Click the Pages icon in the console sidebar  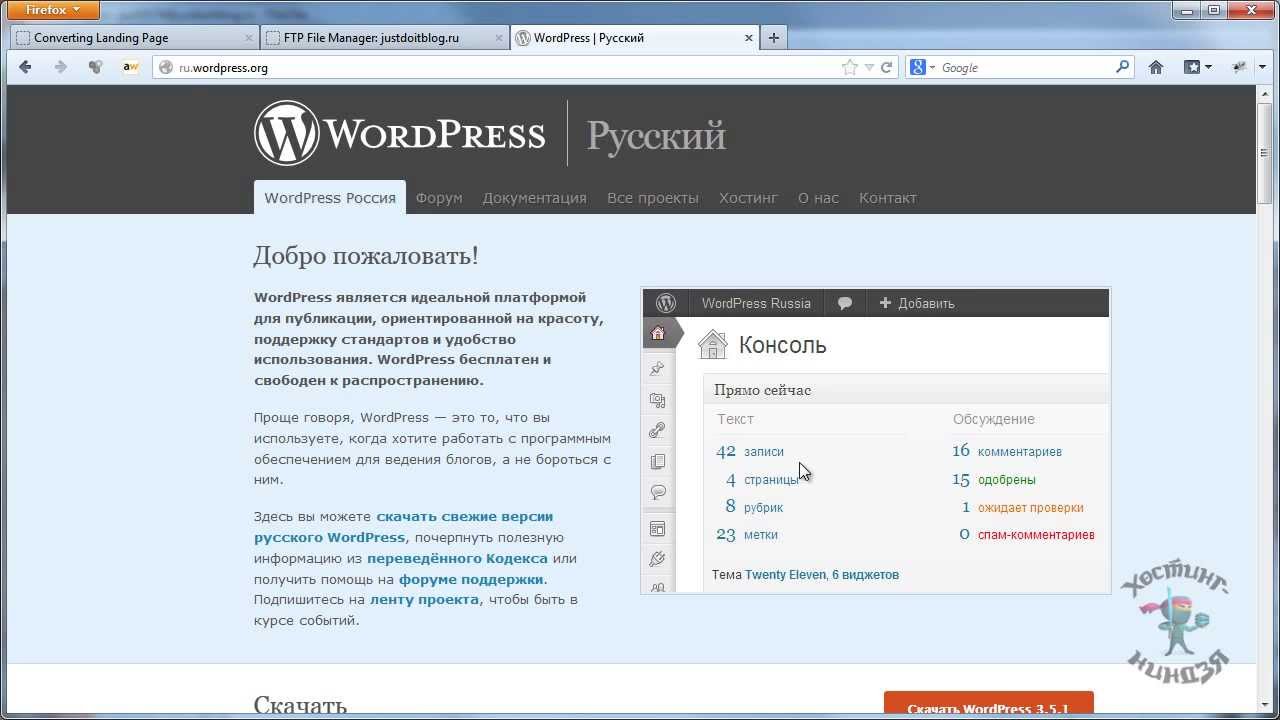(658, 462)
